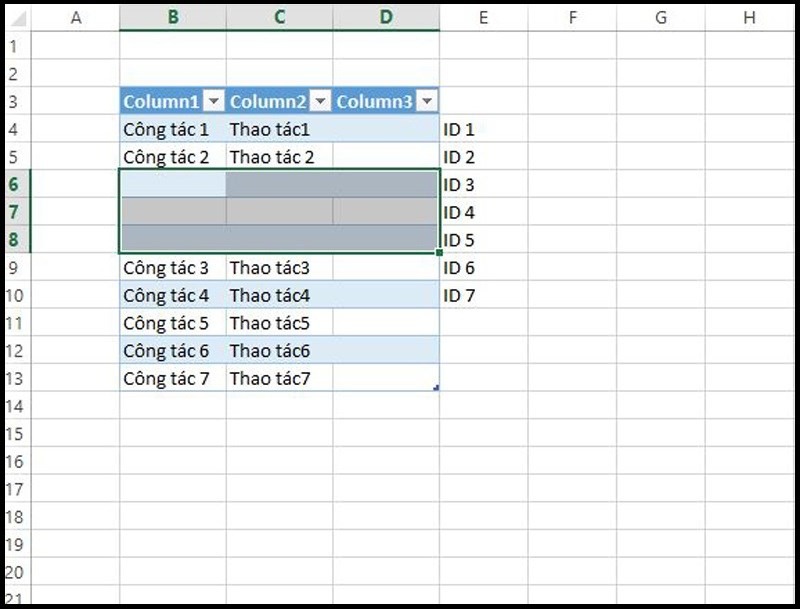Click the cell containing Công tác 7
The height and width of the screenshot is (609, 800).
[173, 378]
